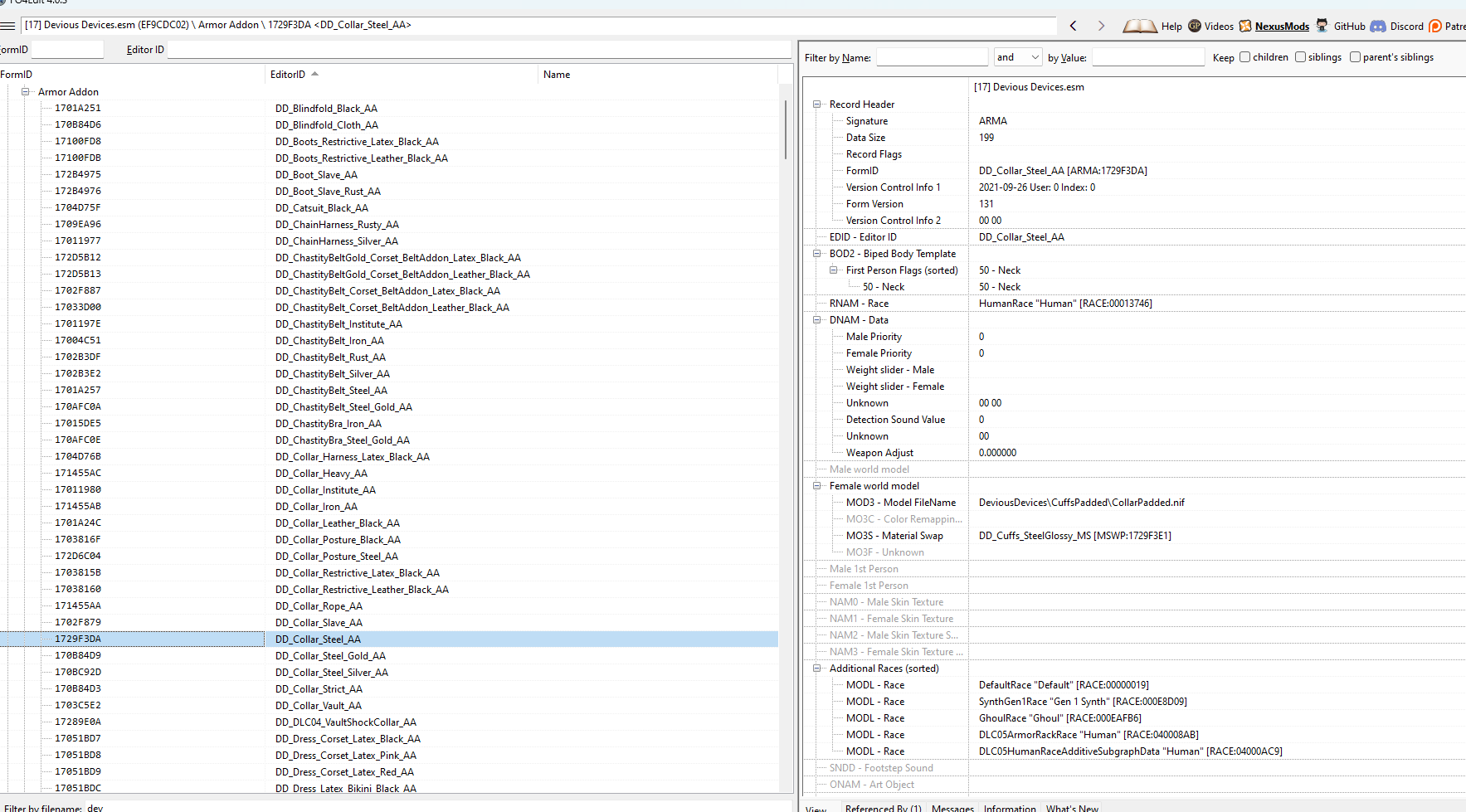Image resolution: width=1466 pixels, height=812 pixels.
Task: Select DD_Boot_Slave_Rust_AA record
Action: (328, 192)
